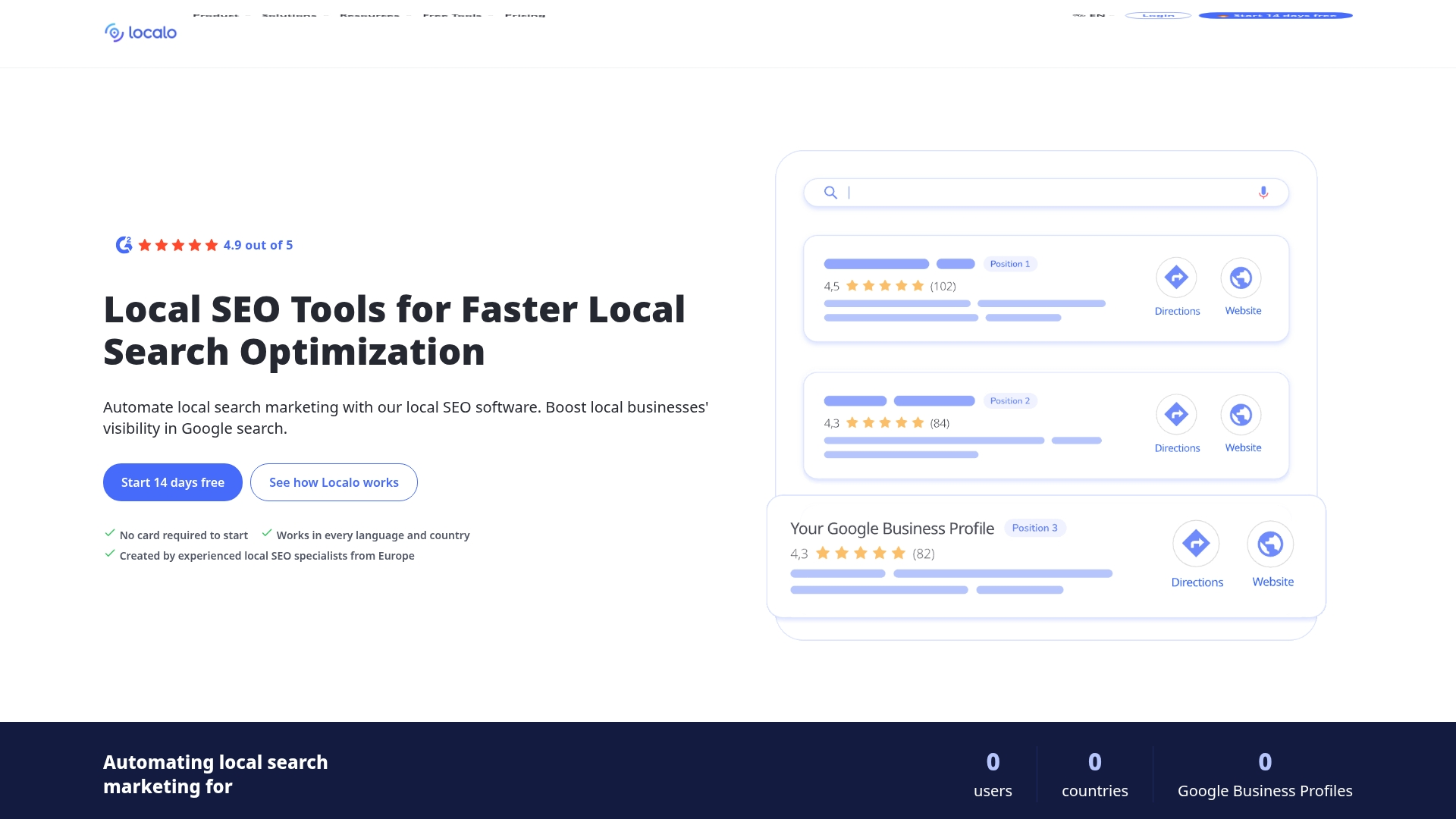Screen dimensions: 1456x819
Task: Click Website globe icon in Position 3 card
Action: pyautogui.click(x=1270, y=544)
